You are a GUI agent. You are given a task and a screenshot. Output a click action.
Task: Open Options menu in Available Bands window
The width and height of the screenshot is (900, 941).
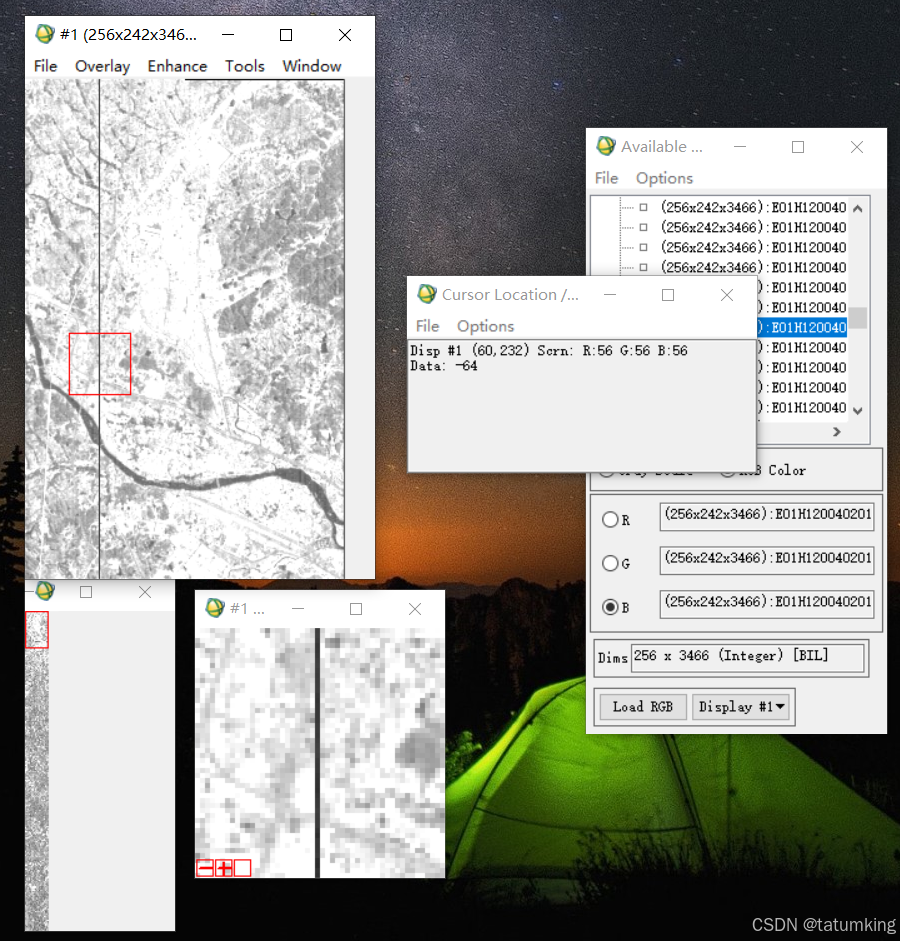point(664,178)
